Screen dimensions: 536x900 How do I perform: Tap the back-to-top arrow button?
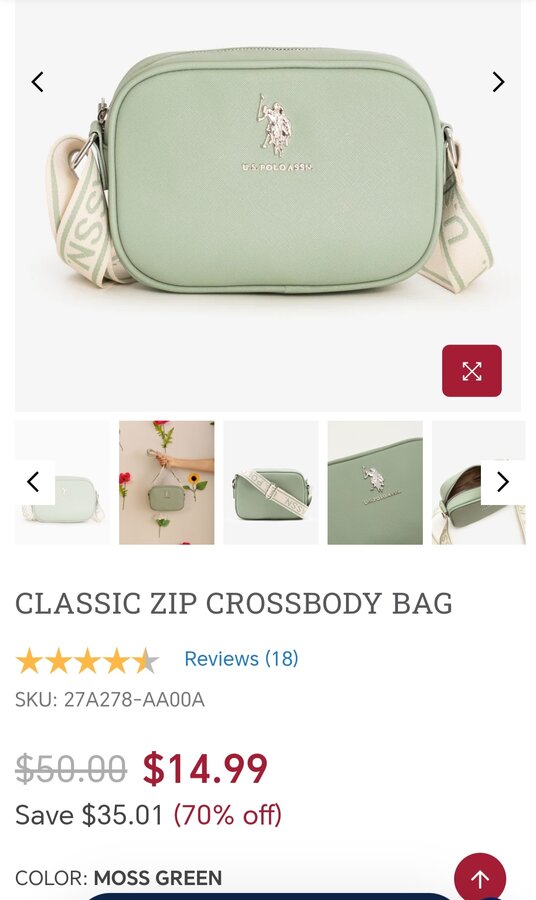[x=480, y=878]
